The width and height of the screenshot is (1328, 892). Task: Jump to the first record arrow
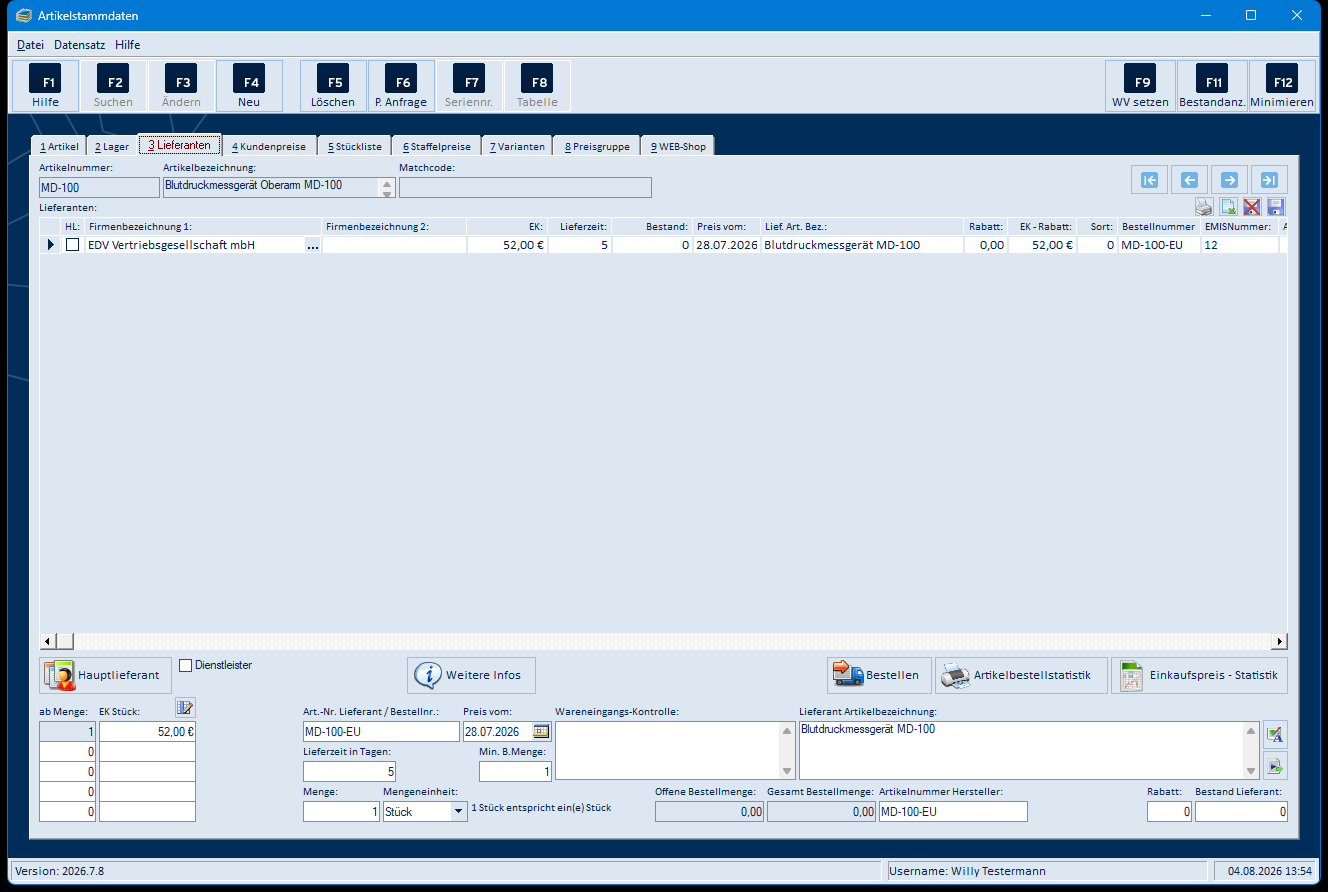click(x=1149, y=180)
